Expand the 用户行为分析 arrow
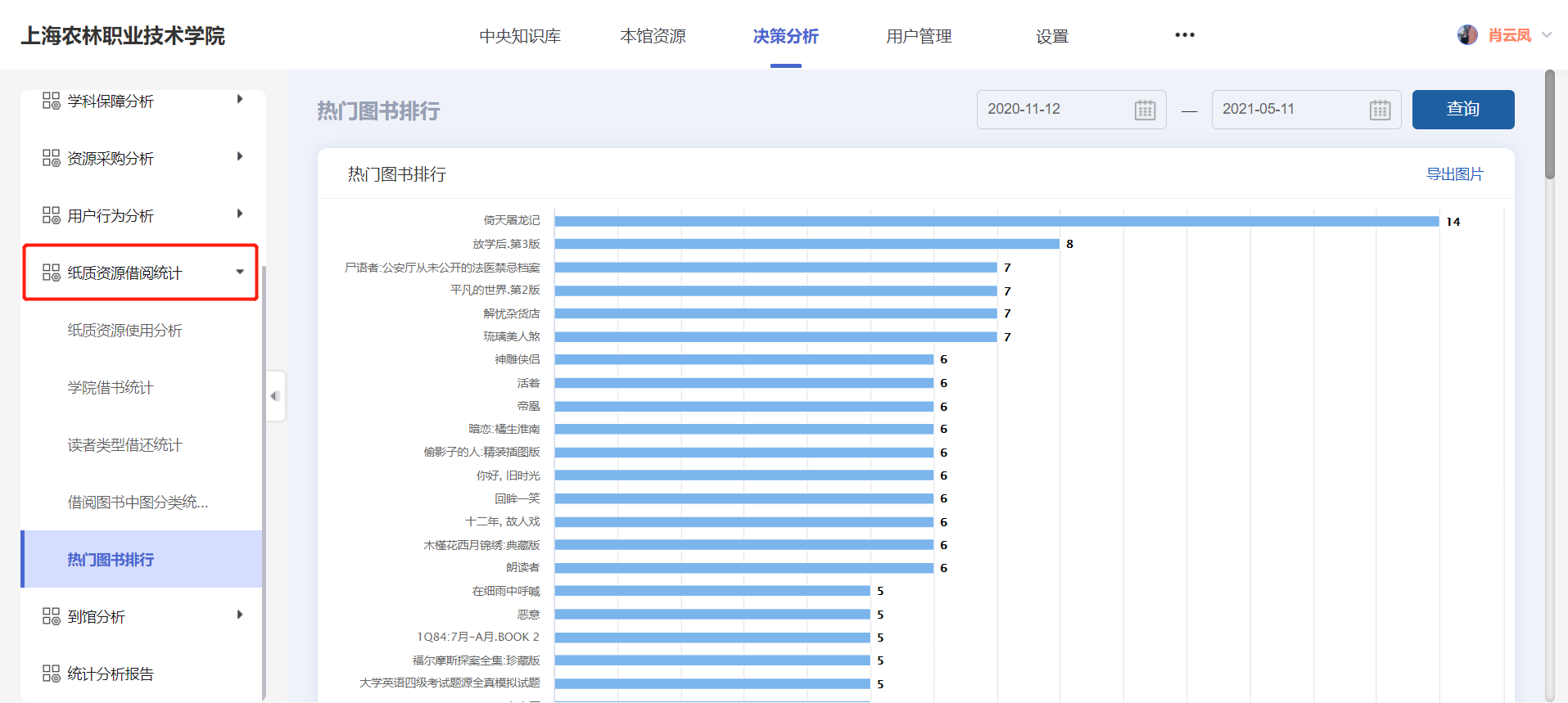Viewport: 1568px width, 703px height. pyautogui.click(x=240, y=214)
